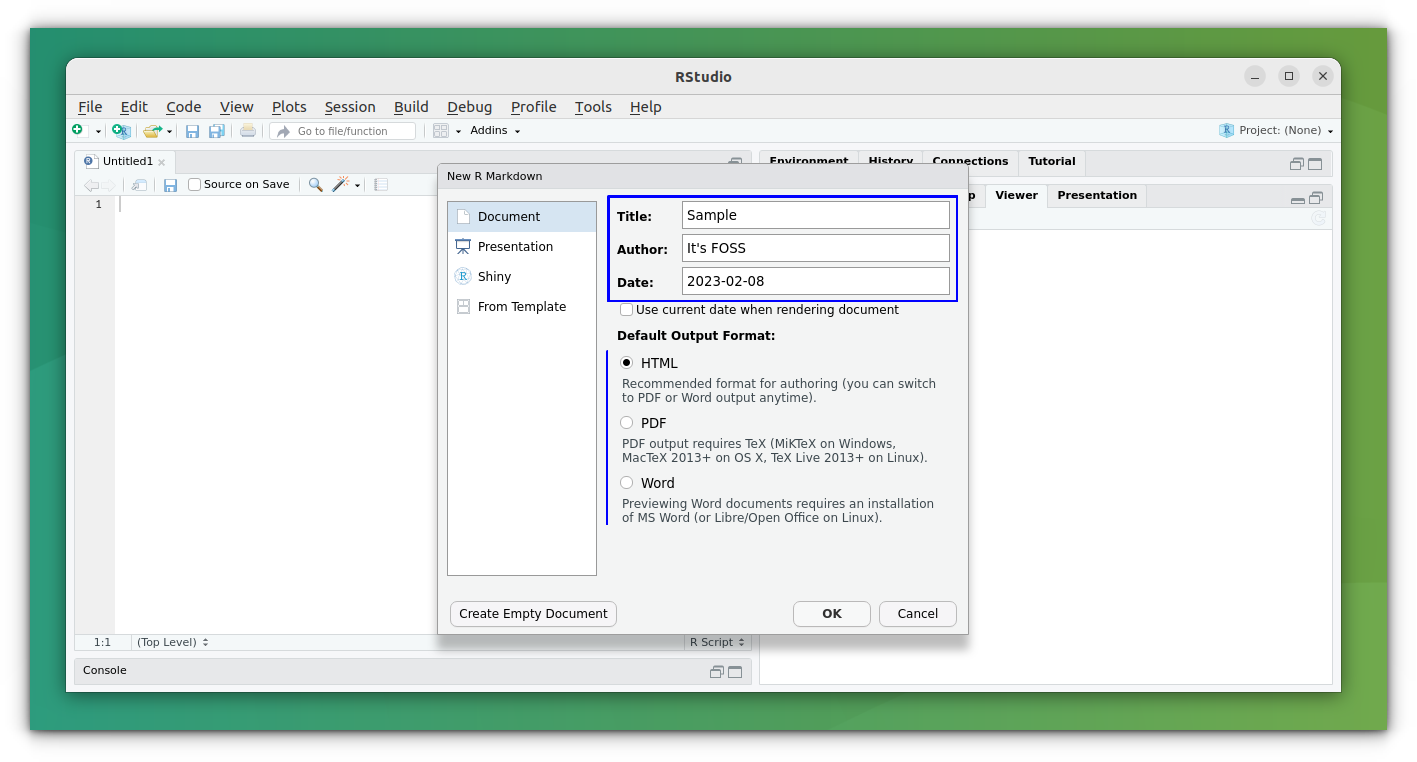1417x762 pixels.
Task: Switch to the Tutorial tab
Action: (x=1051, y=161)
